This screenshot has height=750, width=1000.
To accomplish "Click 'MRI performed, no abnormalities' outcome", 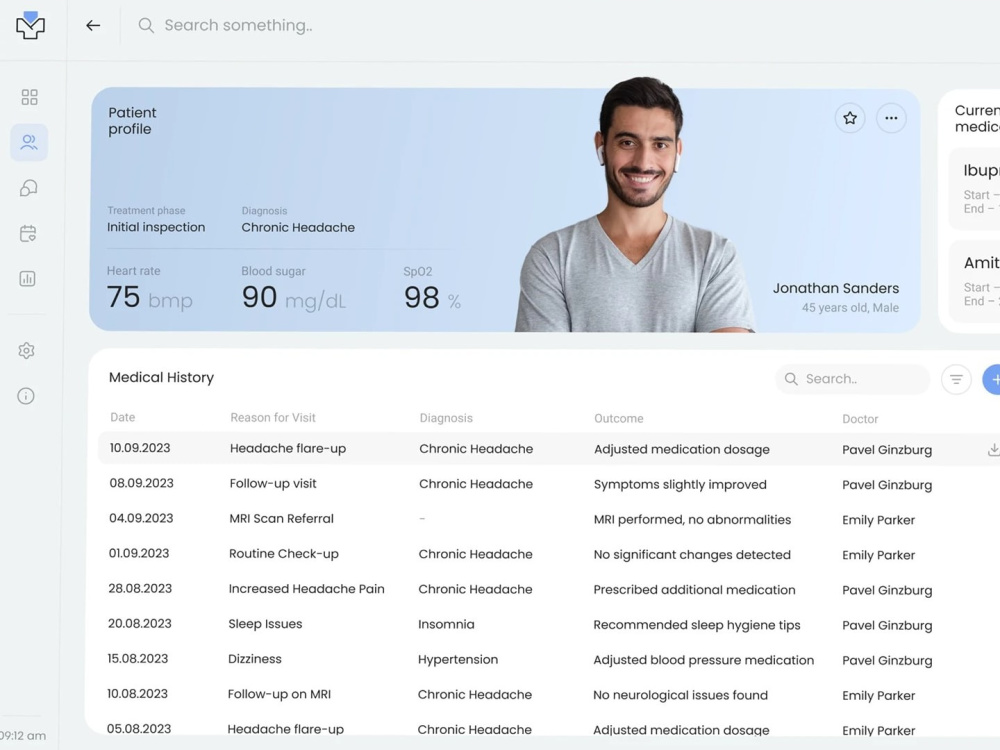I will pos(692,520).
